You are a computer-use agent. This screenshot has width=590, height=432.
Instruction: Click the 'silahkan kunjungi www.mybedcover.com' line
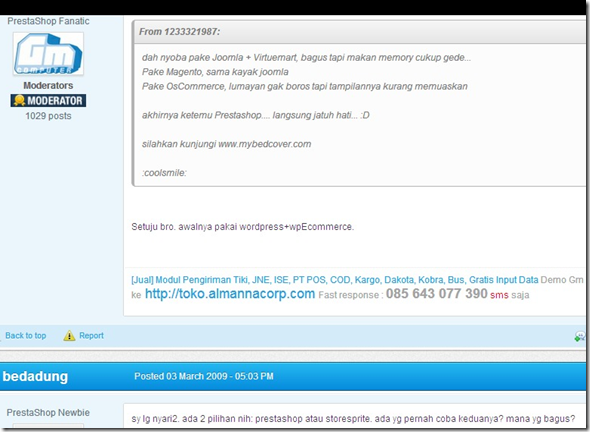click(x=227, y=144)
